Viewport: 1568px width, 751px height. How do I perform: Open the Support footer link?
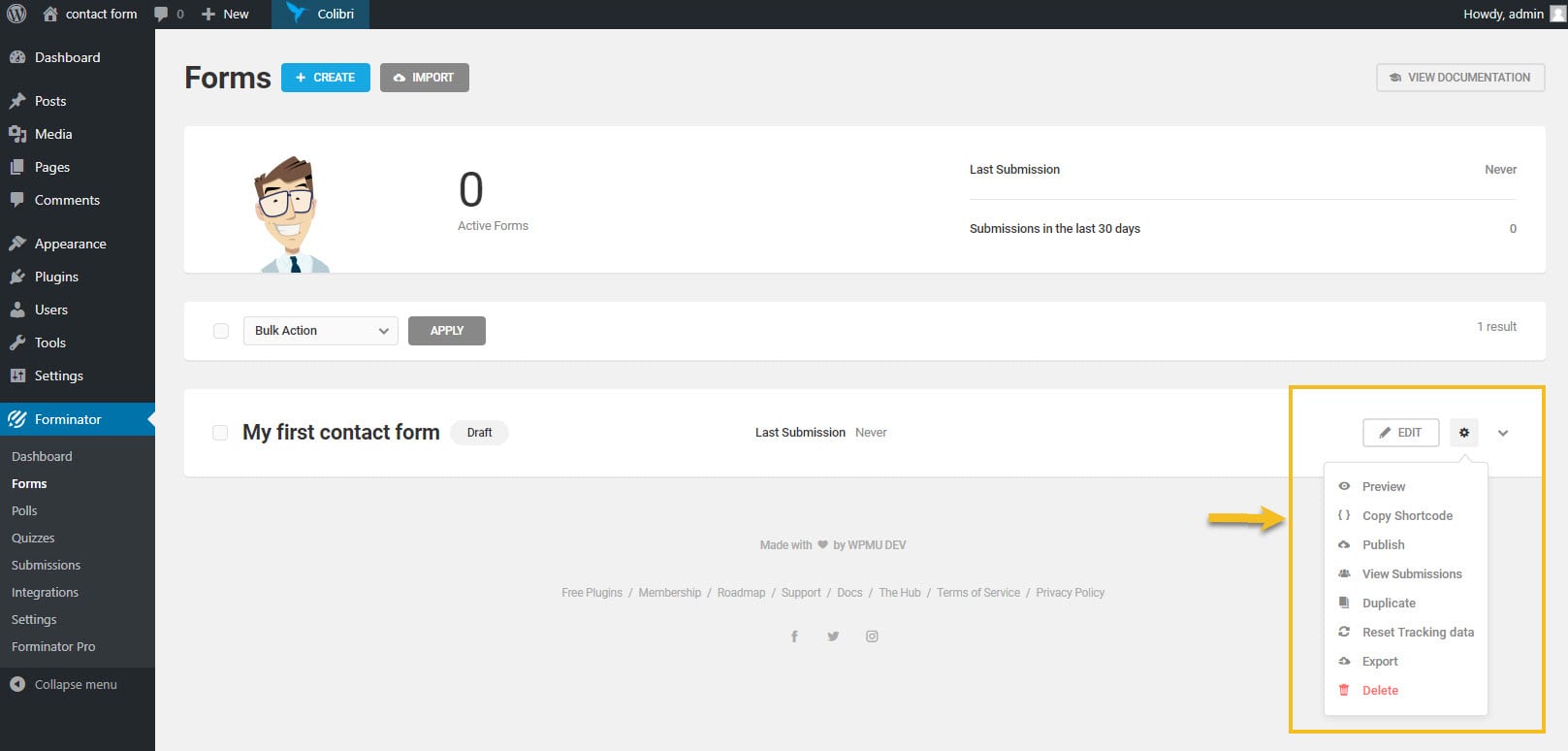coord(801,593)
